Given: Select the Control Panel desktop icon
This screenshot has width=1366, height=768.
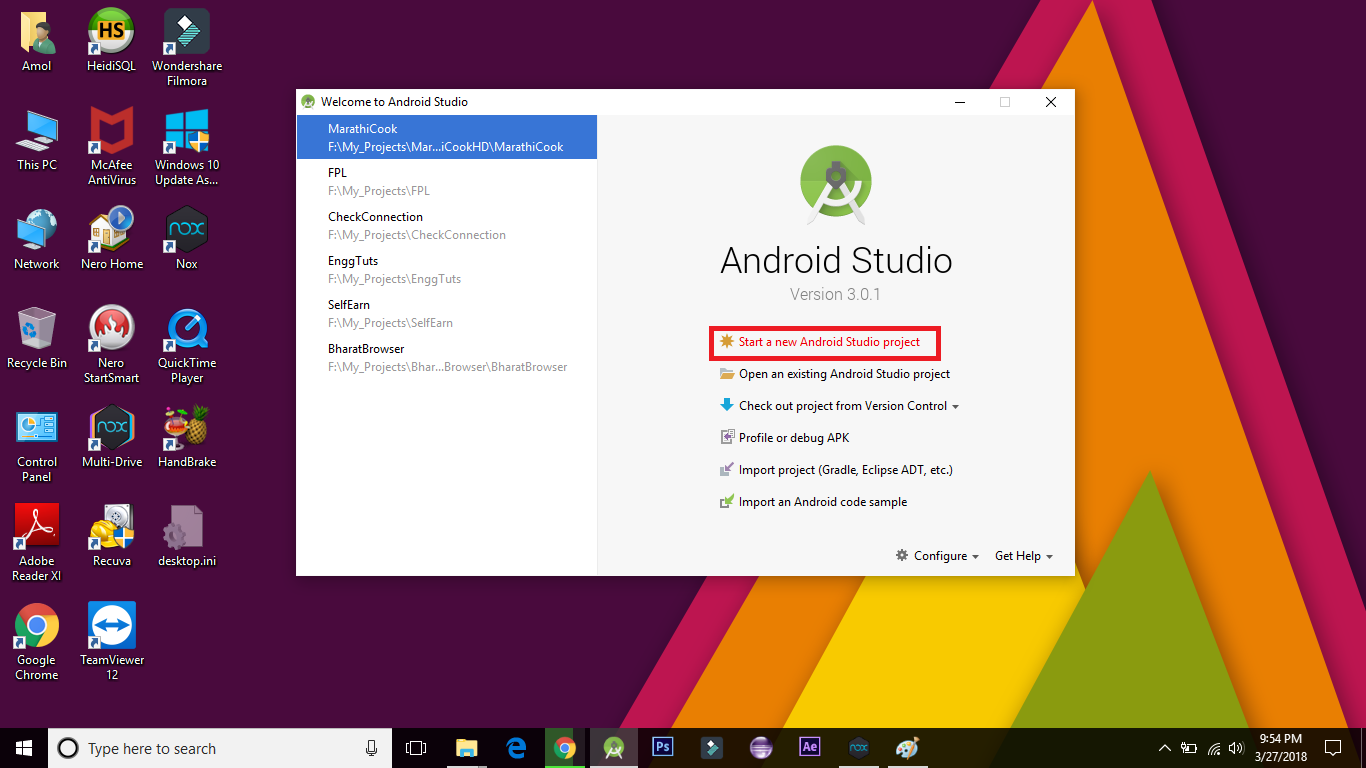Looking at the screenshot, I should [x=37, y=444].
